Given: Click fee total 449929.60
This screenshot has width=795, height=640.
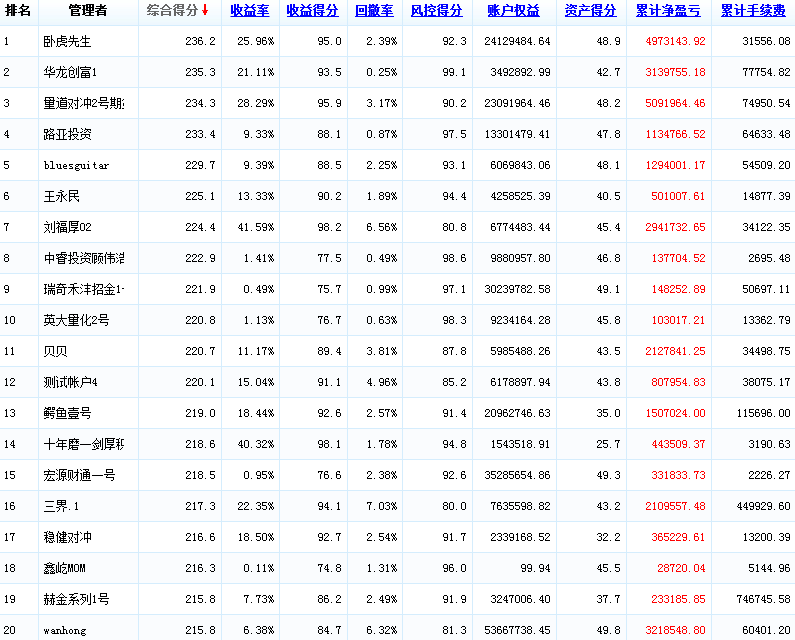Looking at the screenshot, I should (764, 506).
